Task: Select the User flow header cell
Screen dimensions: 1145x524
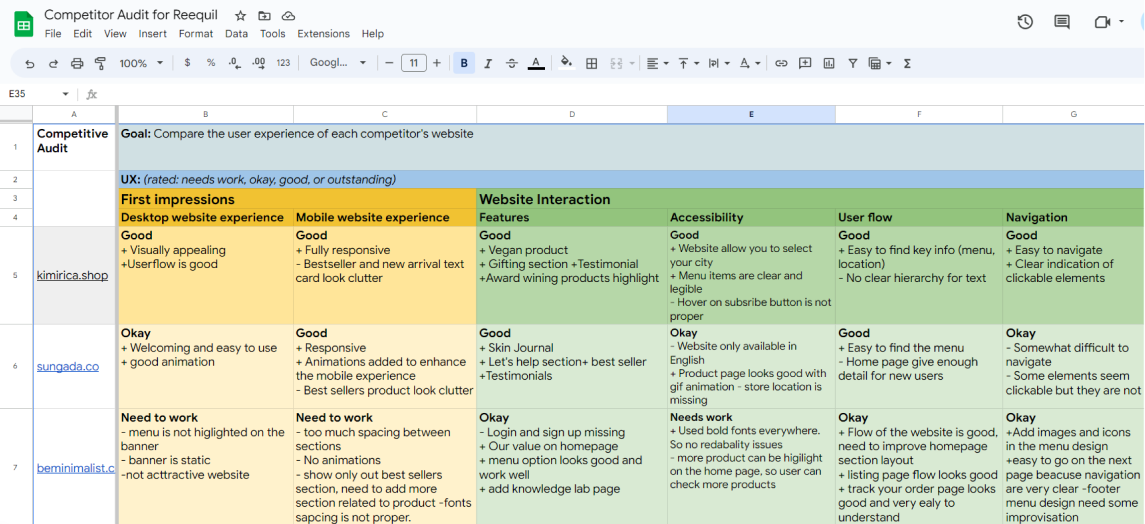Action: pos(919,217)
